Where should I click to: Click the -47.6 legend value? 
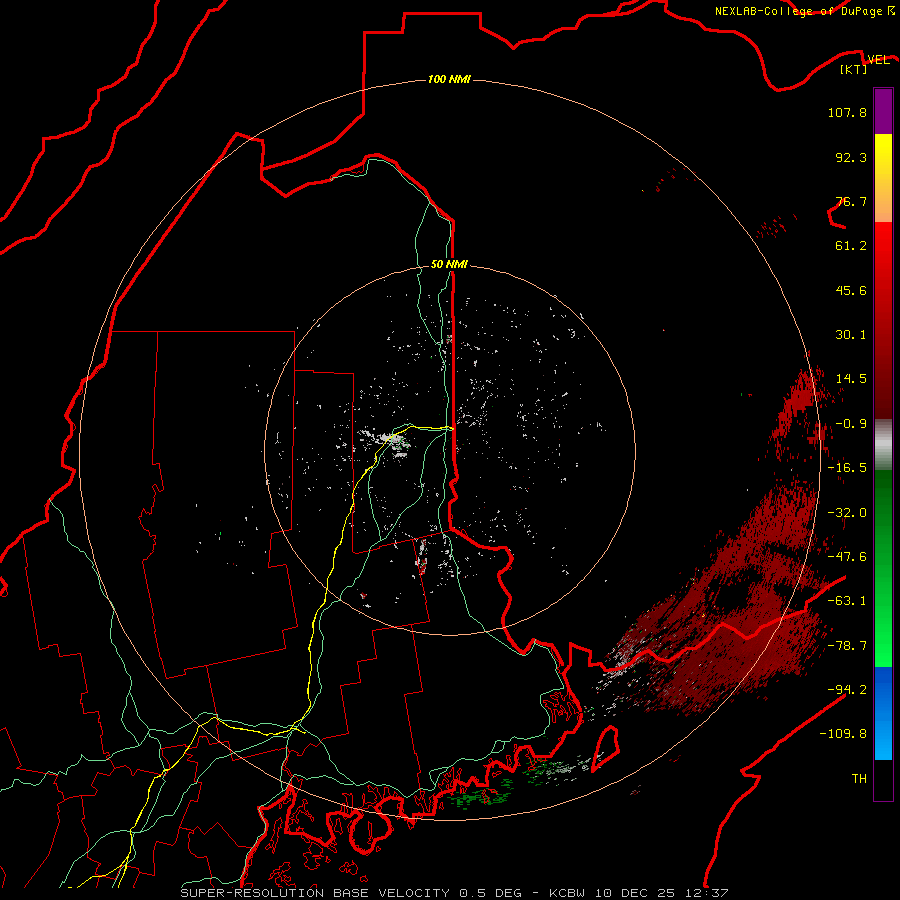pyautogui.click(x=847, y=557)
